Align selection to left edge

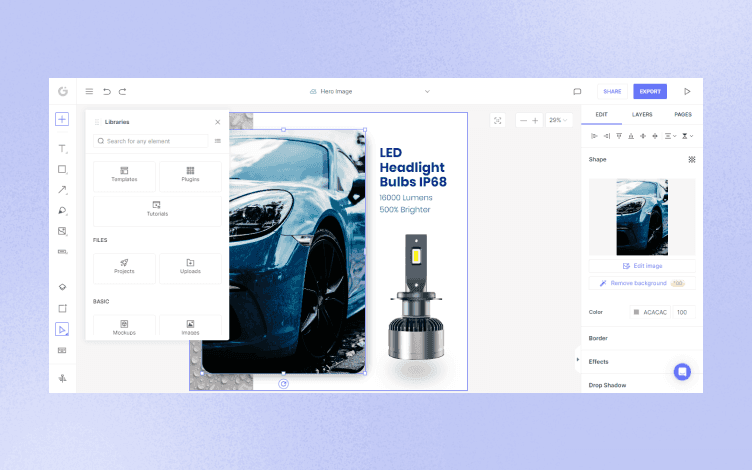(594, 136)
